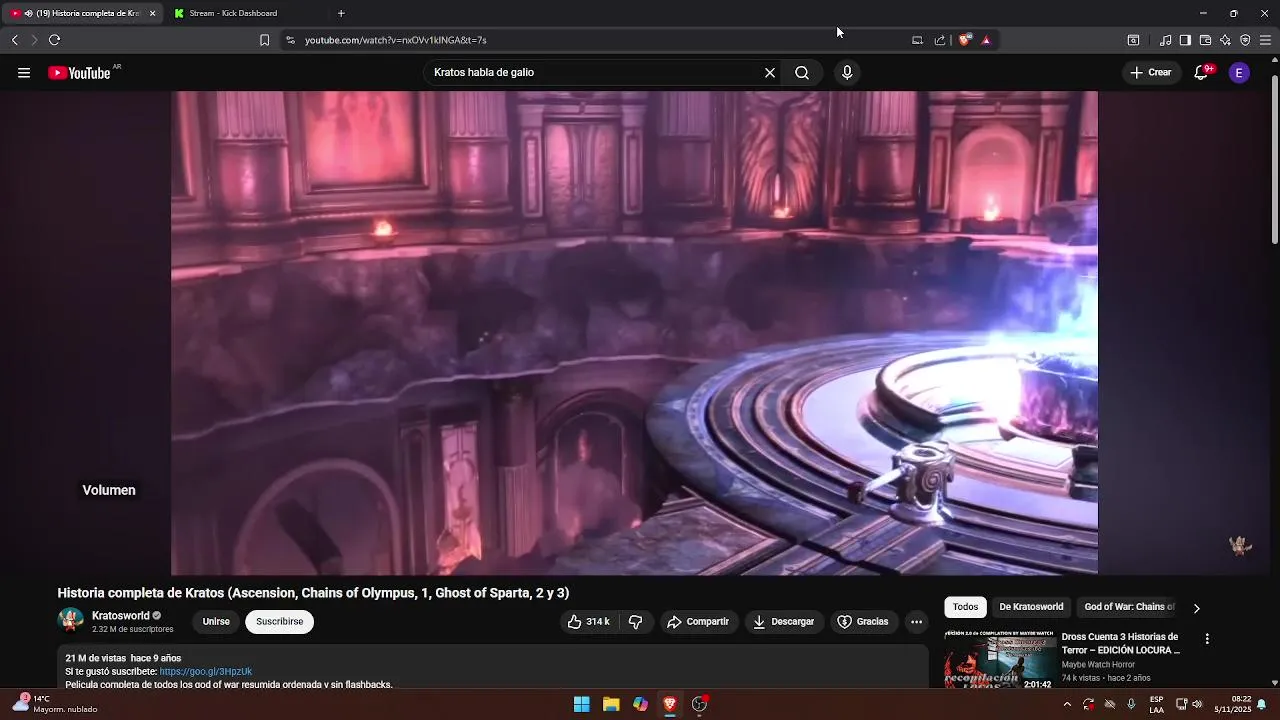Open the Maybe Watch Horror channel name
This screenshot has width=1280, height=720.
(1098, 665)
